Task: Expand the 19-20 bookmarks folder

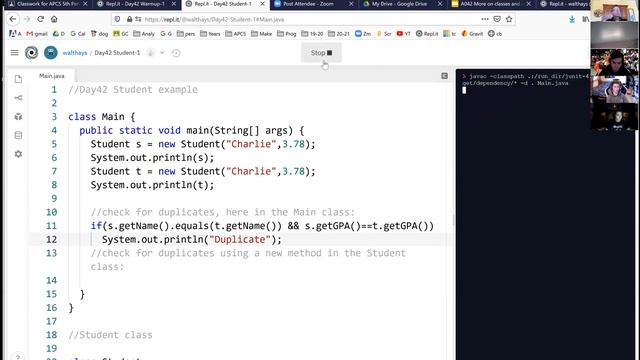Action: tap(312, 34)
